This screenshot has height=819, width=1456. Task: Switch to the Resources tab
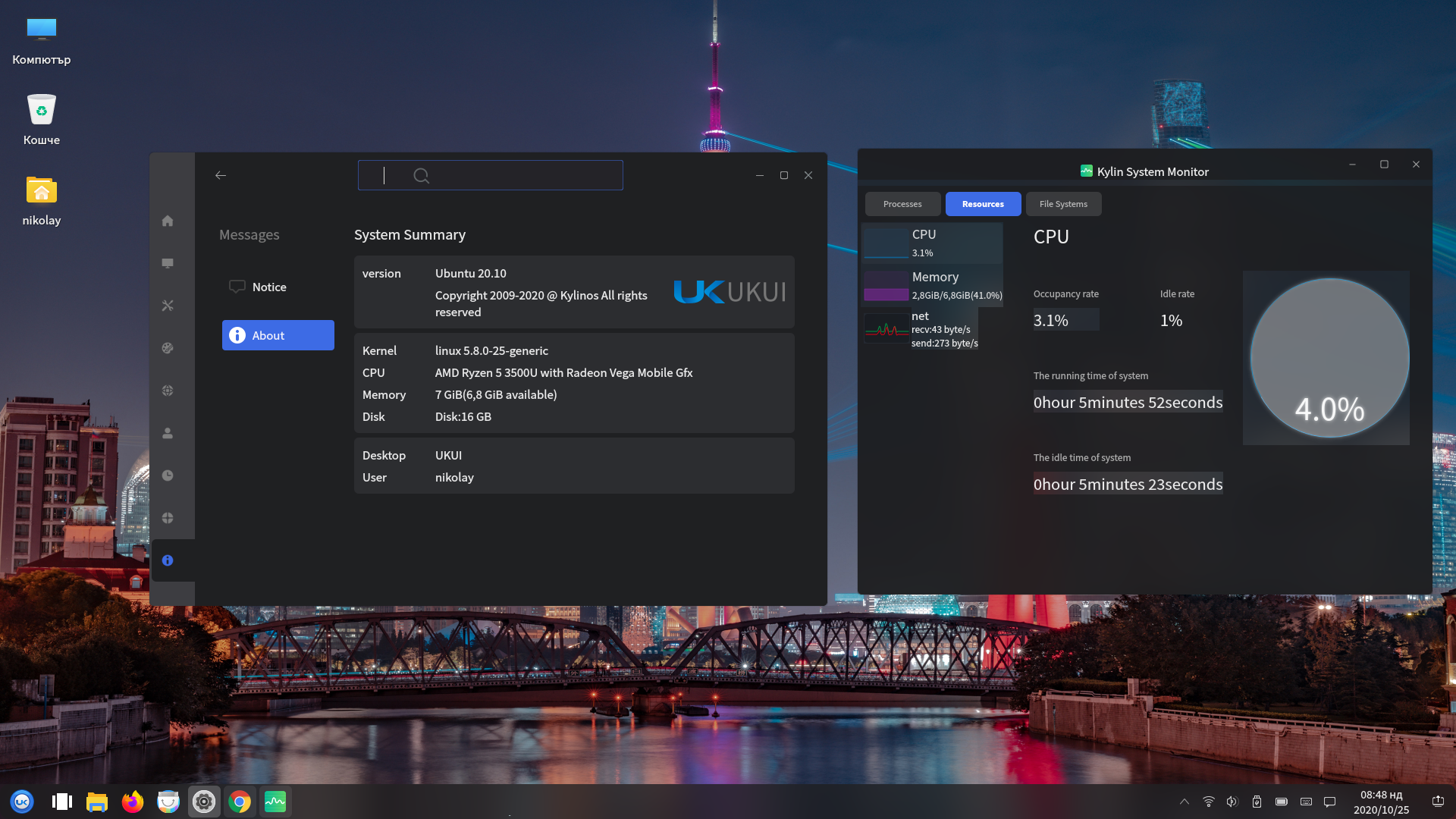click(983, 204)
